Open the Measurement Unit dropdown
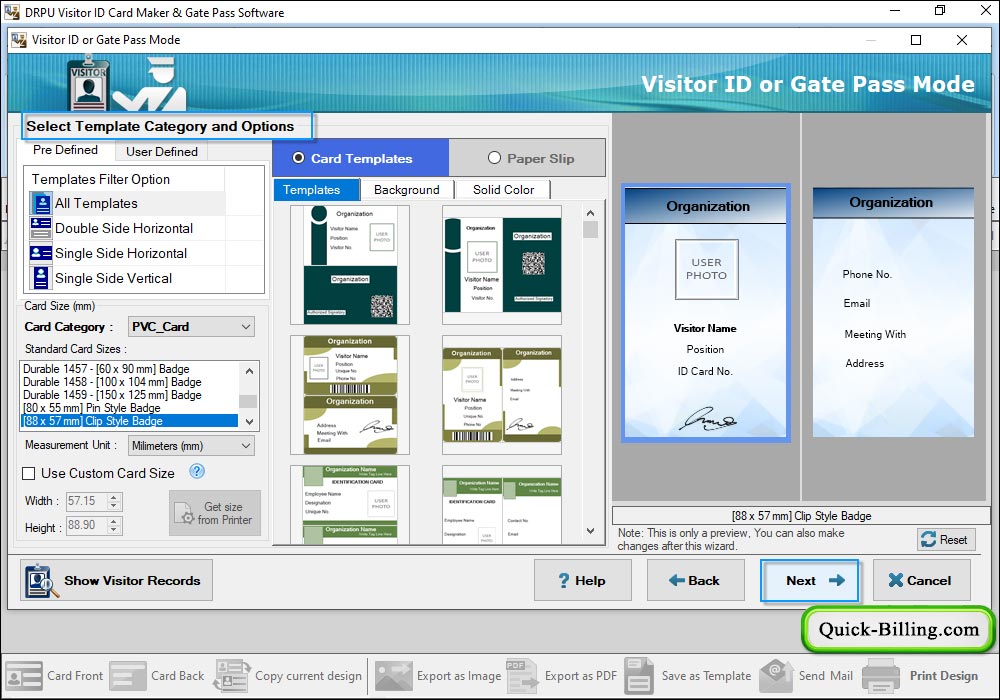Image resolution: width=1000 pixels, height=700 pixels. tap(191, 446)
